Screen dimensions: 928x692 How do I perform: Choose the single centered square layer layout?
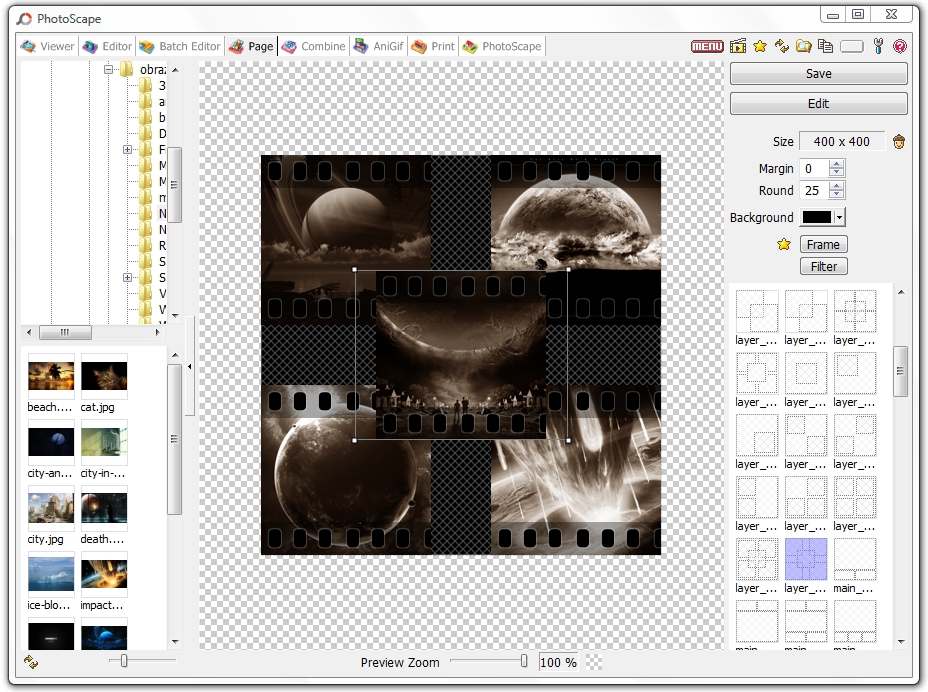coord(805,373)
